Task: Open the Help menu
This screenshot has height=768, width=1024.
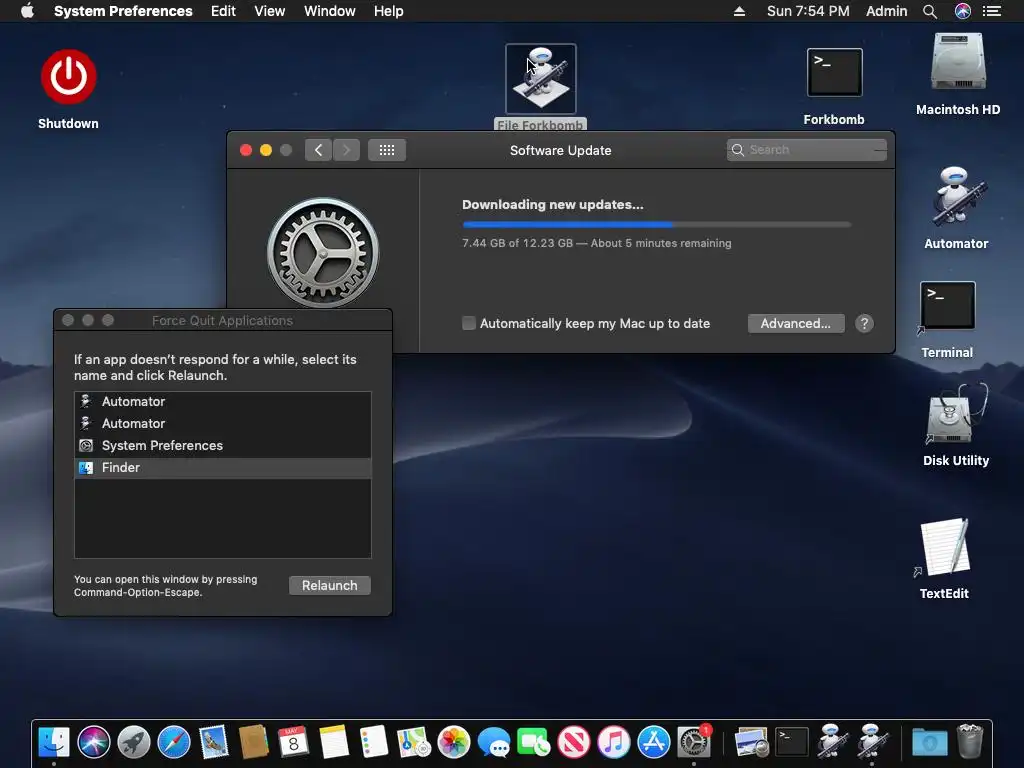Action: coord(389,11)
